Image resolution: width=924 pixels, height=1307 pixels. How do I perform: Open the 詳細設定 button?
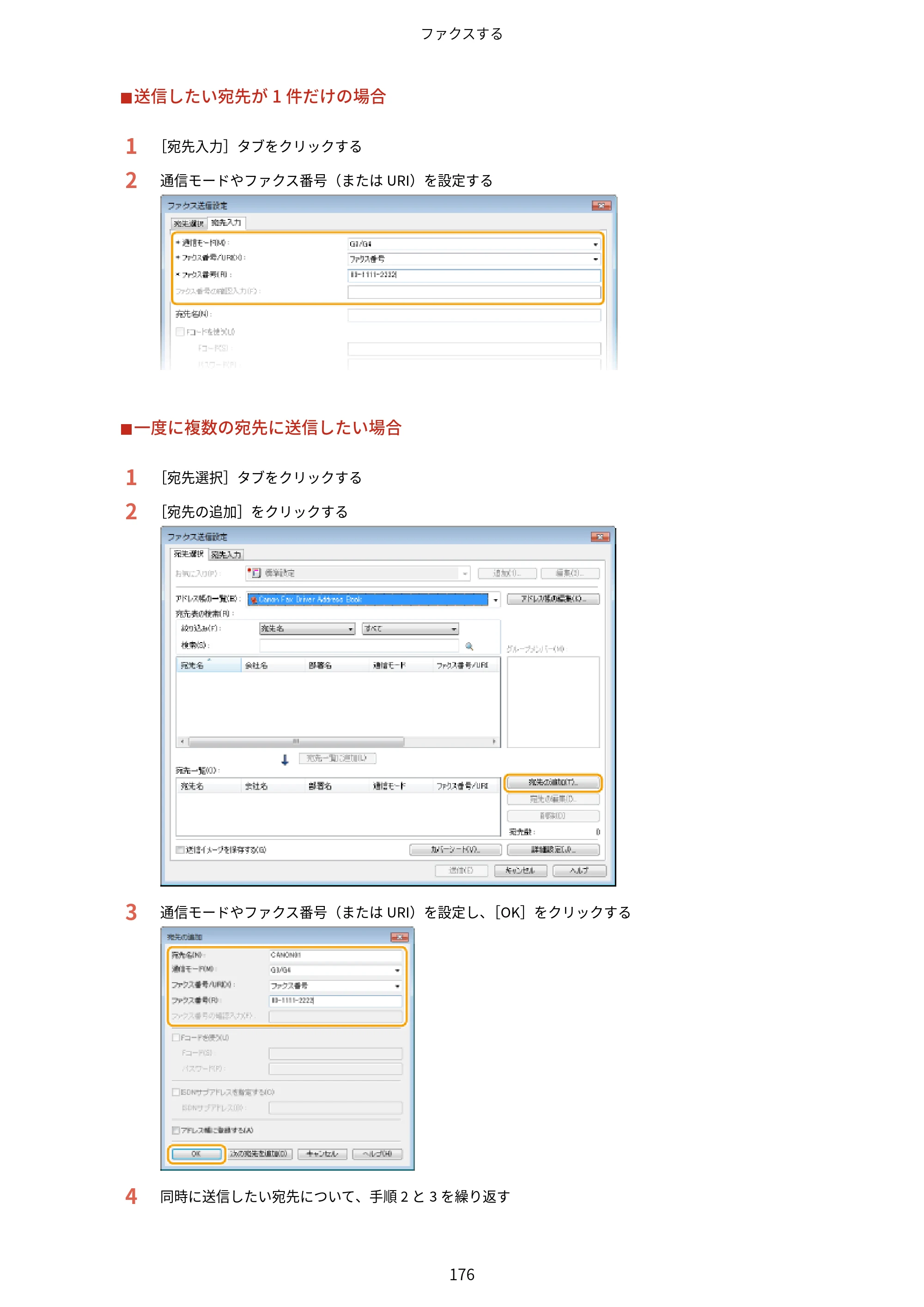tap(553, 850)
